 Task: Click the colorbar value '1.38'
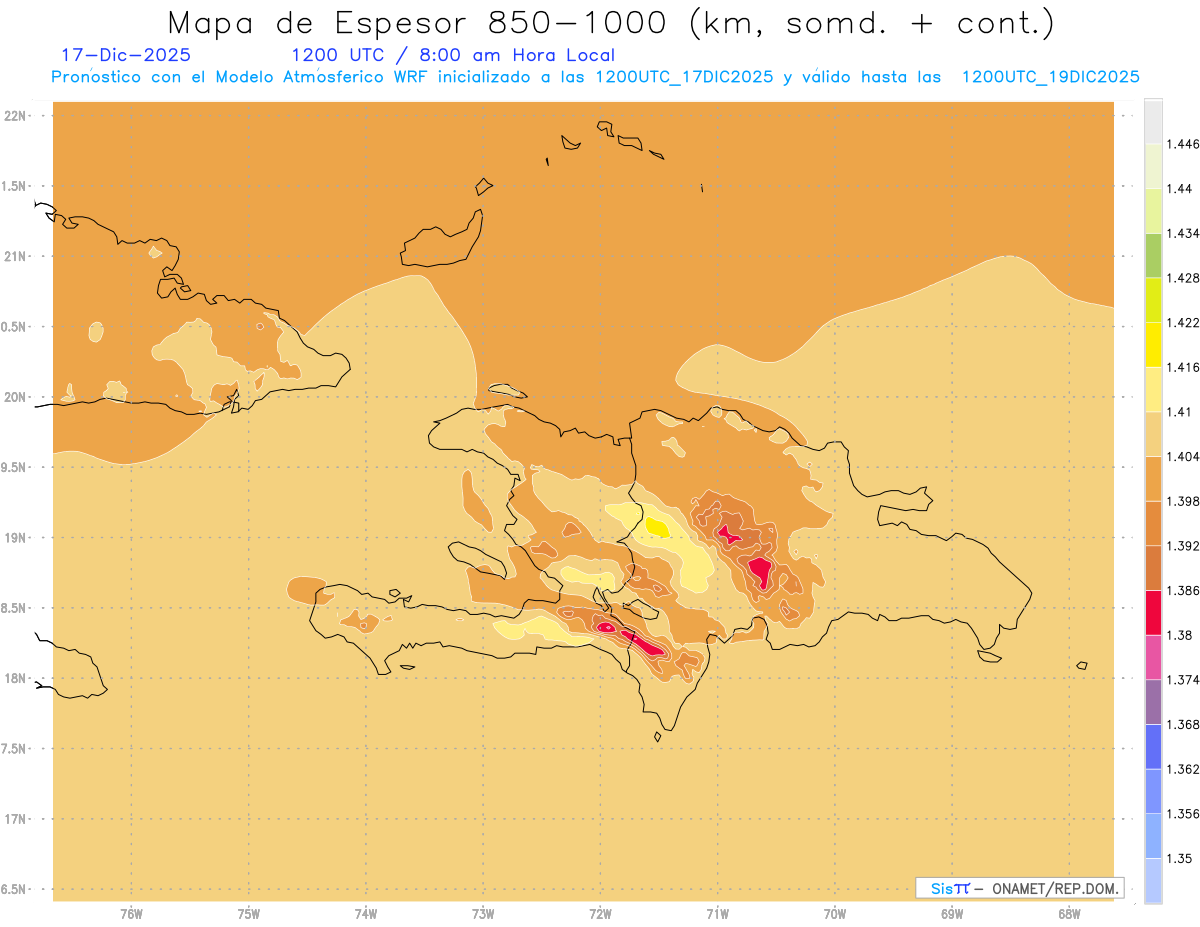coord(1181,635)
